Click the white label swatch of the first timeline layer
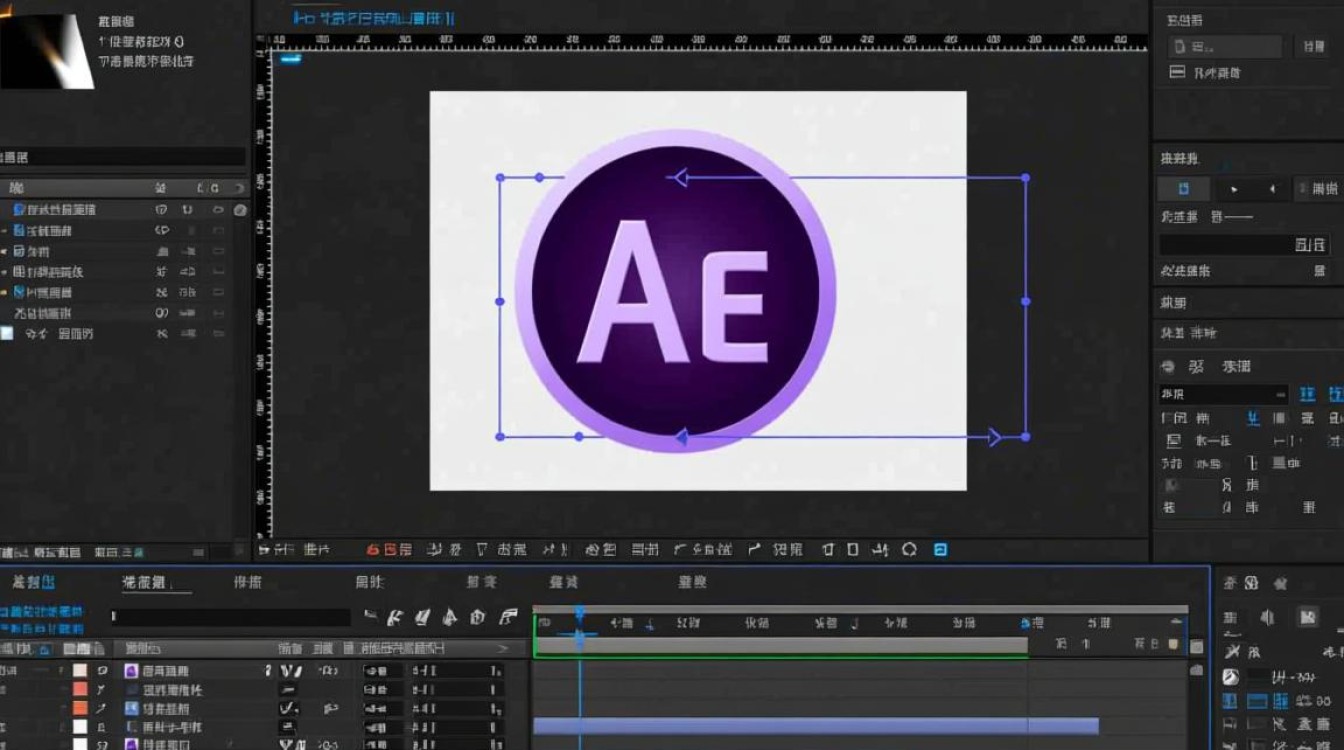Viewport: 1344px width, 750px height. (x=79, y=671)
